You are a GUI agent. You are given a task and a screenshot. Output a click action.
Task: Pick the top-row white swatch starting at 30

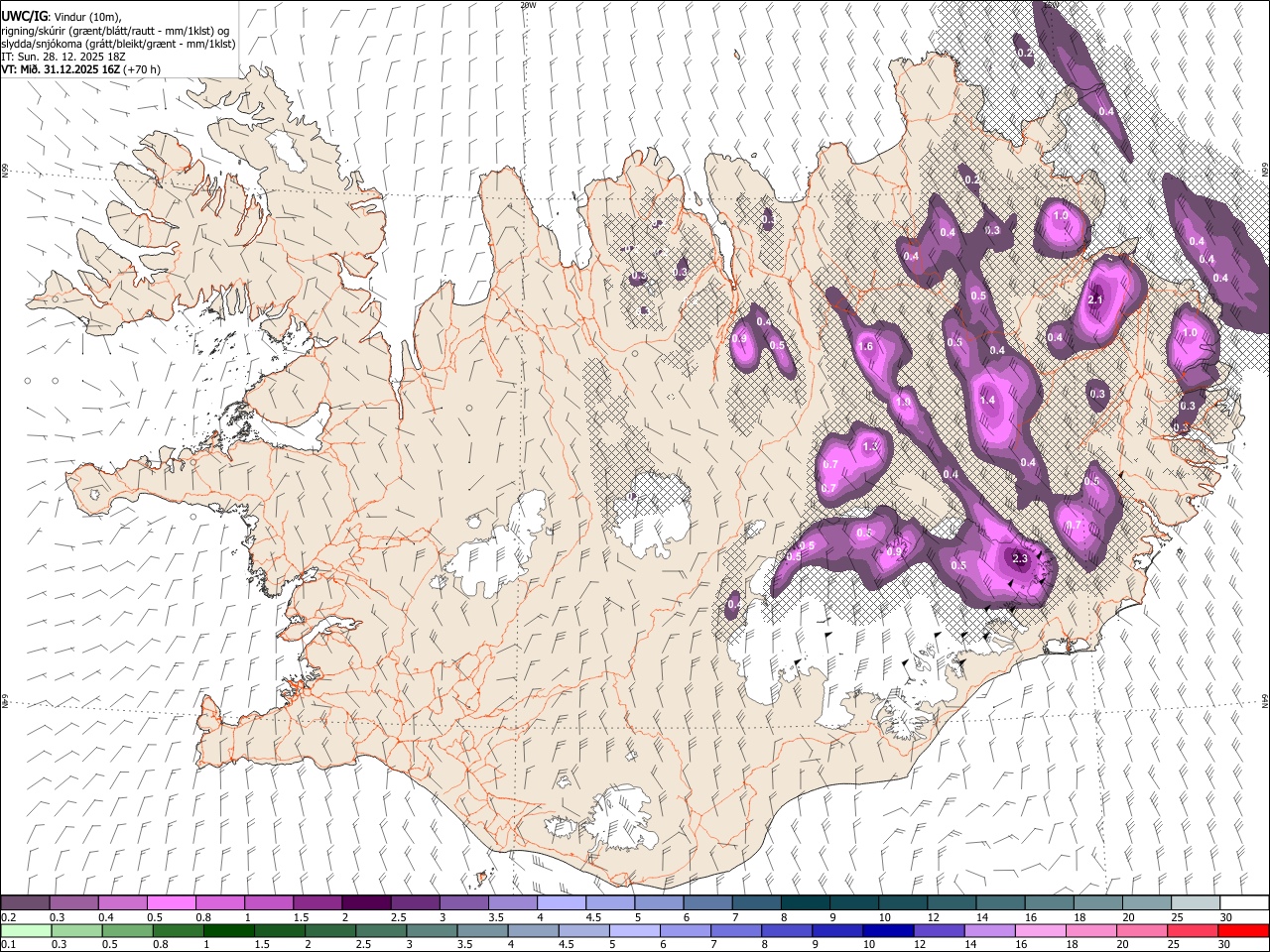1244,902
